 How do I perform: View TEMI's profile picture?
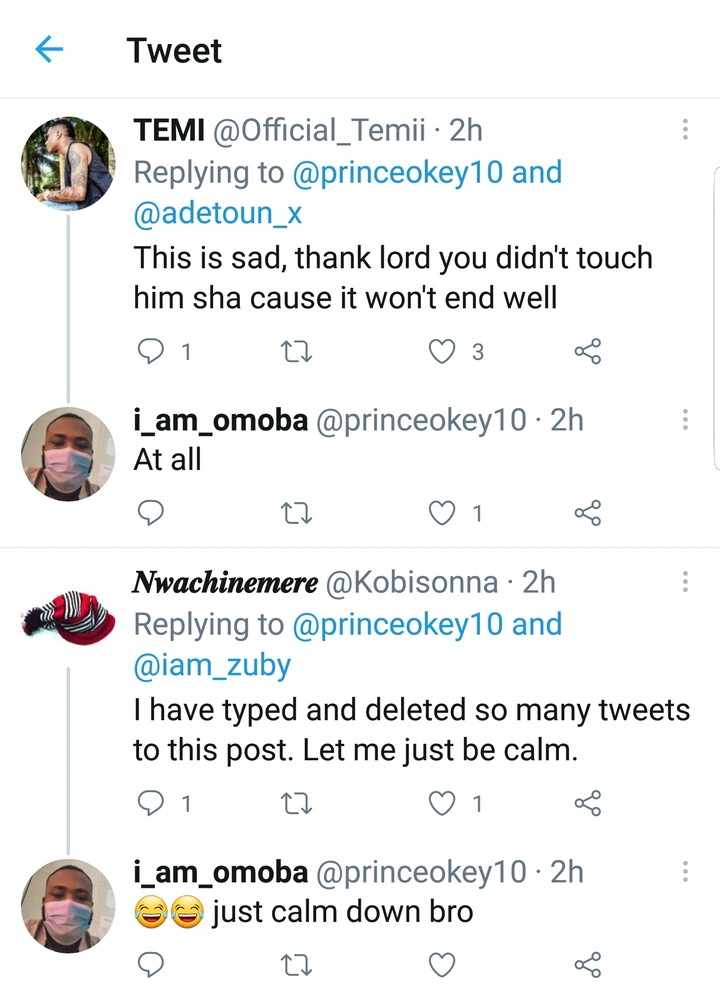click(68, 163)
